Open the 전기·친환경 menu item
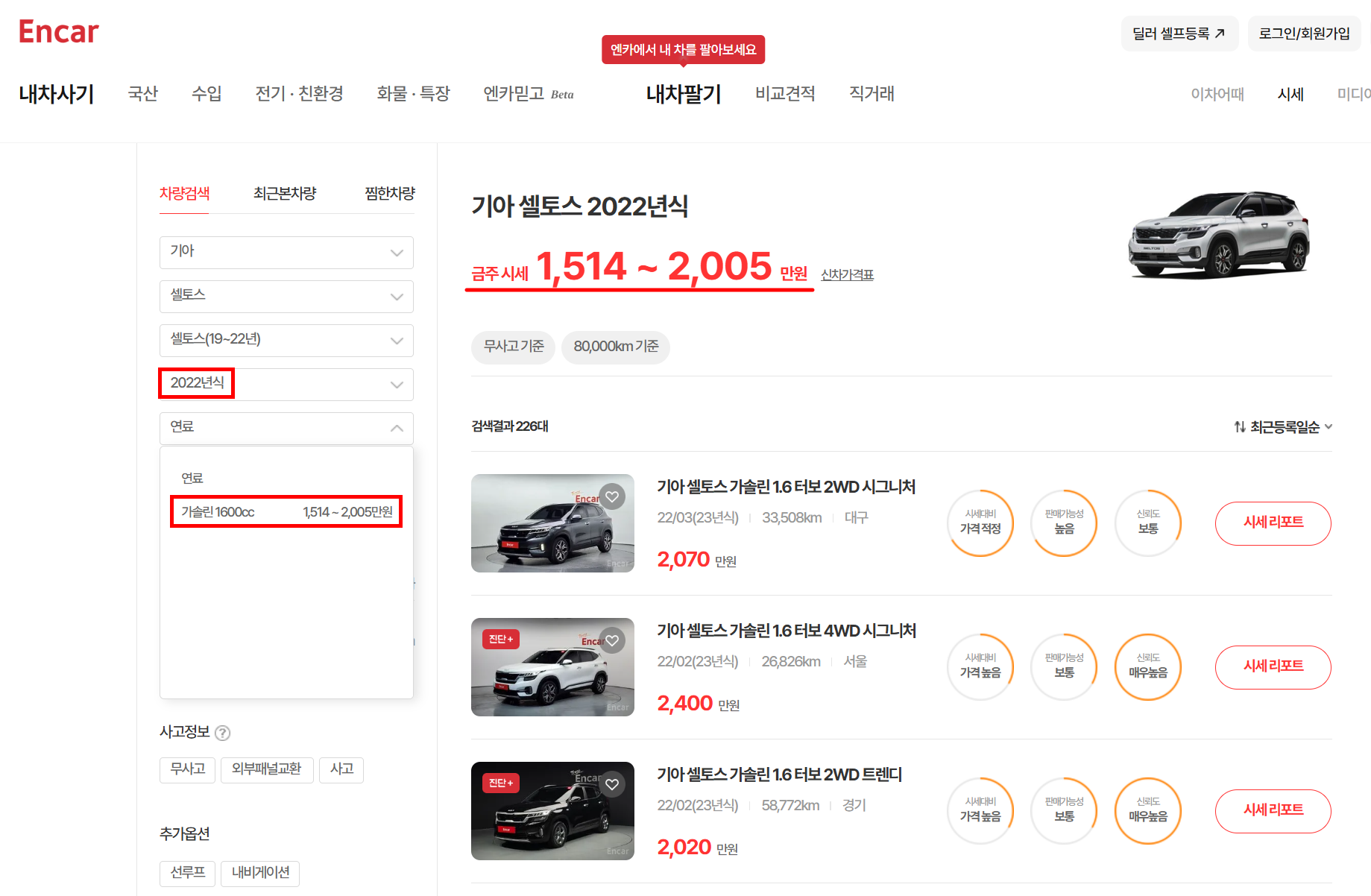Screen dimensions: 1371x896 coord(299,94)
